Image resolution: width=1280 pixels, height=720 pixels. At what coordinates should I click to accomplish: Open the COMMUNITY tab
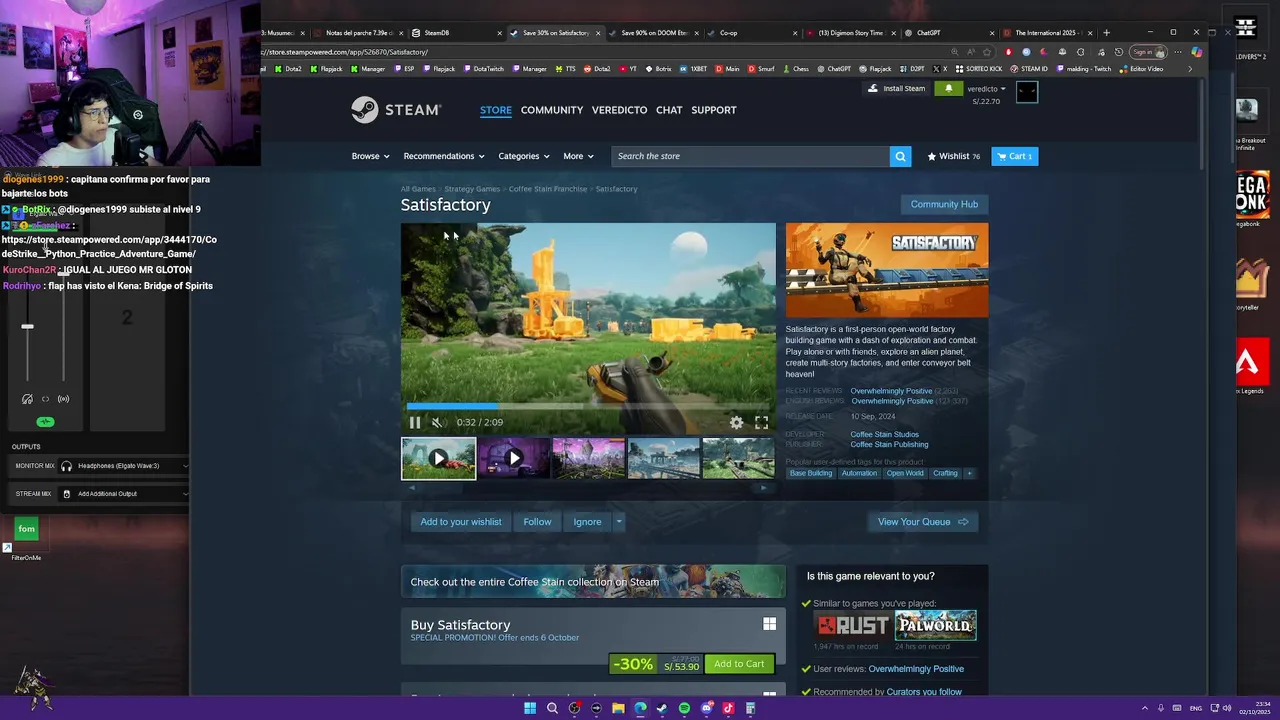click(551, 110)
